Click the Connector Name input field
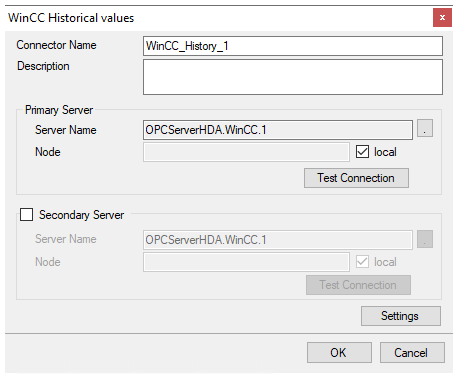Viewport: 459px width, 379px height. [293, 46]
